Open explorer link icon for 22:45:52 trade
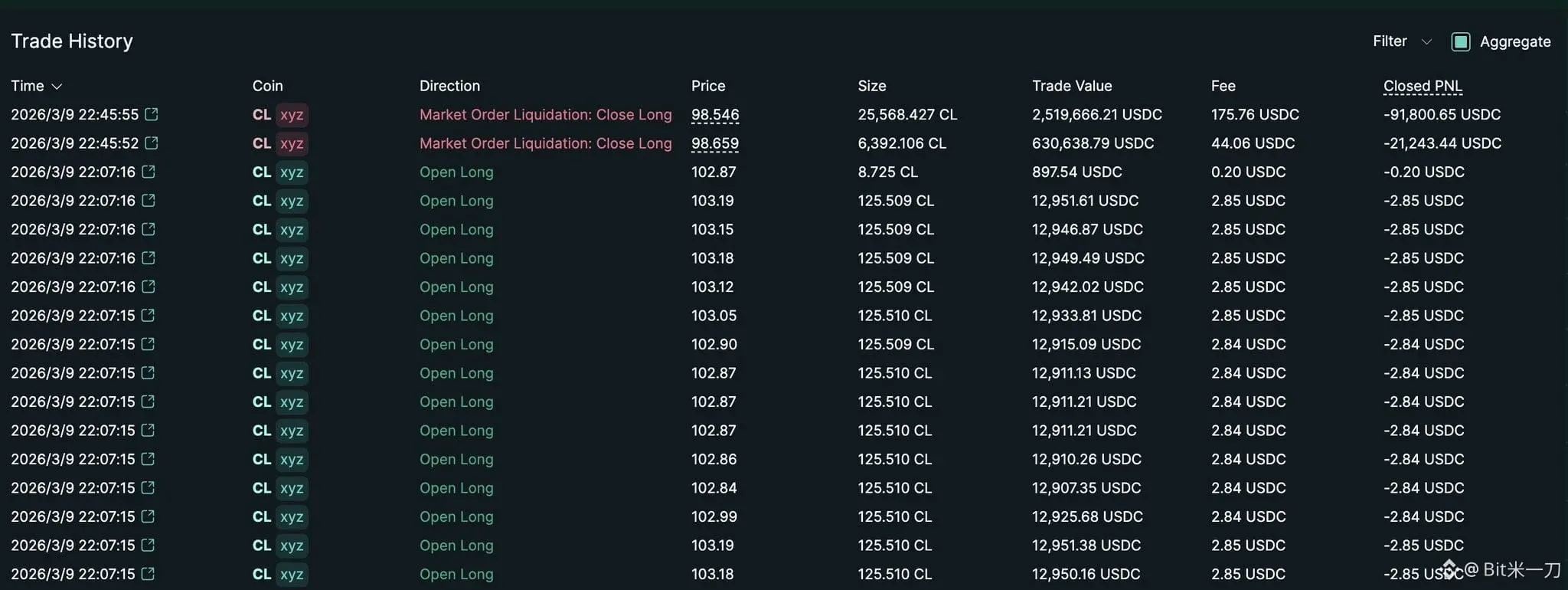 click(152, 143)
